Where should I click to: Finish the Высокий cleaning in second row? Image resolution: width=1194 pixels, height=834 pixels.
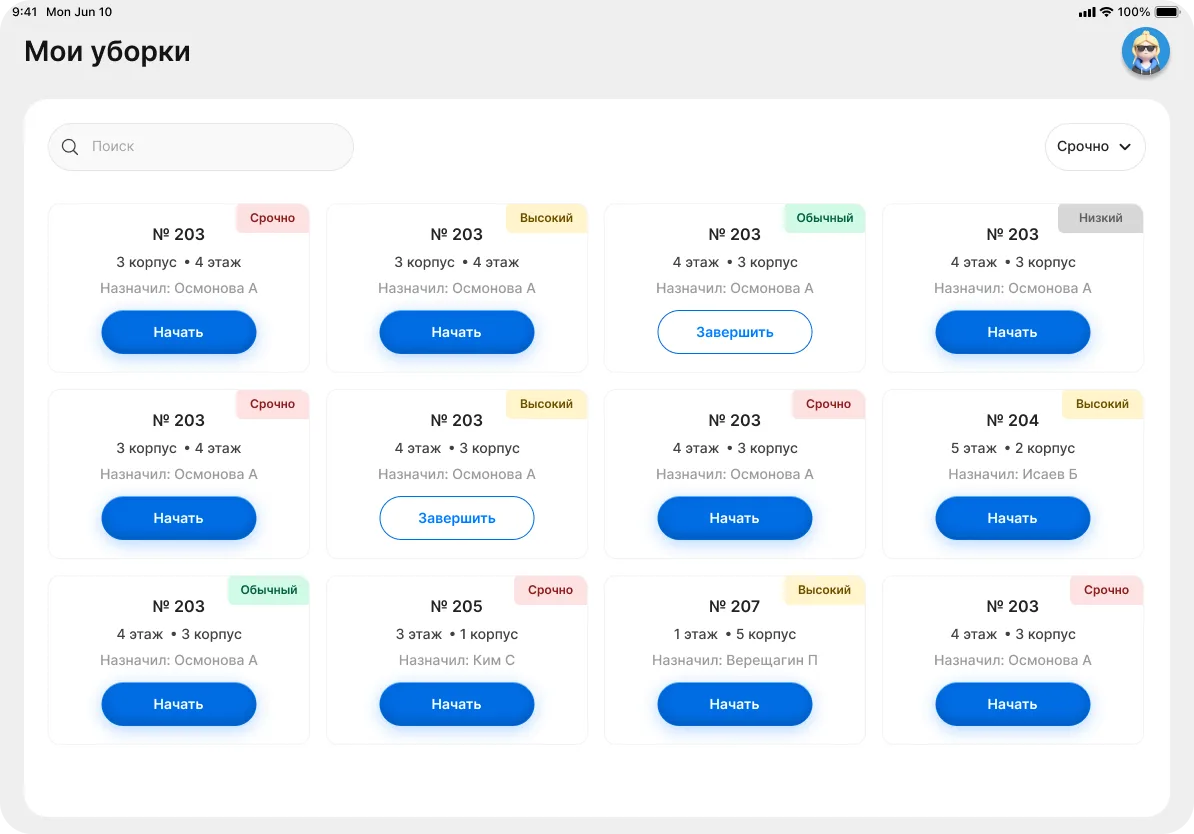[x=456, y=518]
